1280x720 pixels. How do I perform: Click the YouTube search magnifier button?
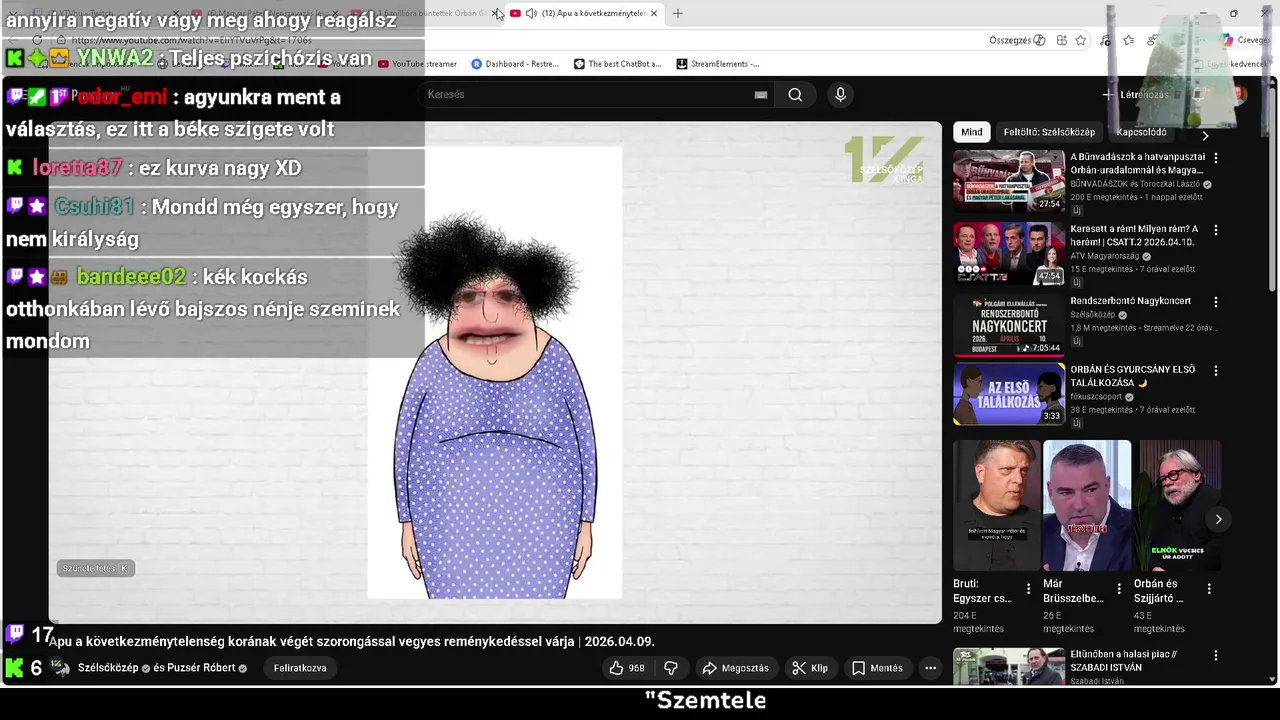click(795, 94)
